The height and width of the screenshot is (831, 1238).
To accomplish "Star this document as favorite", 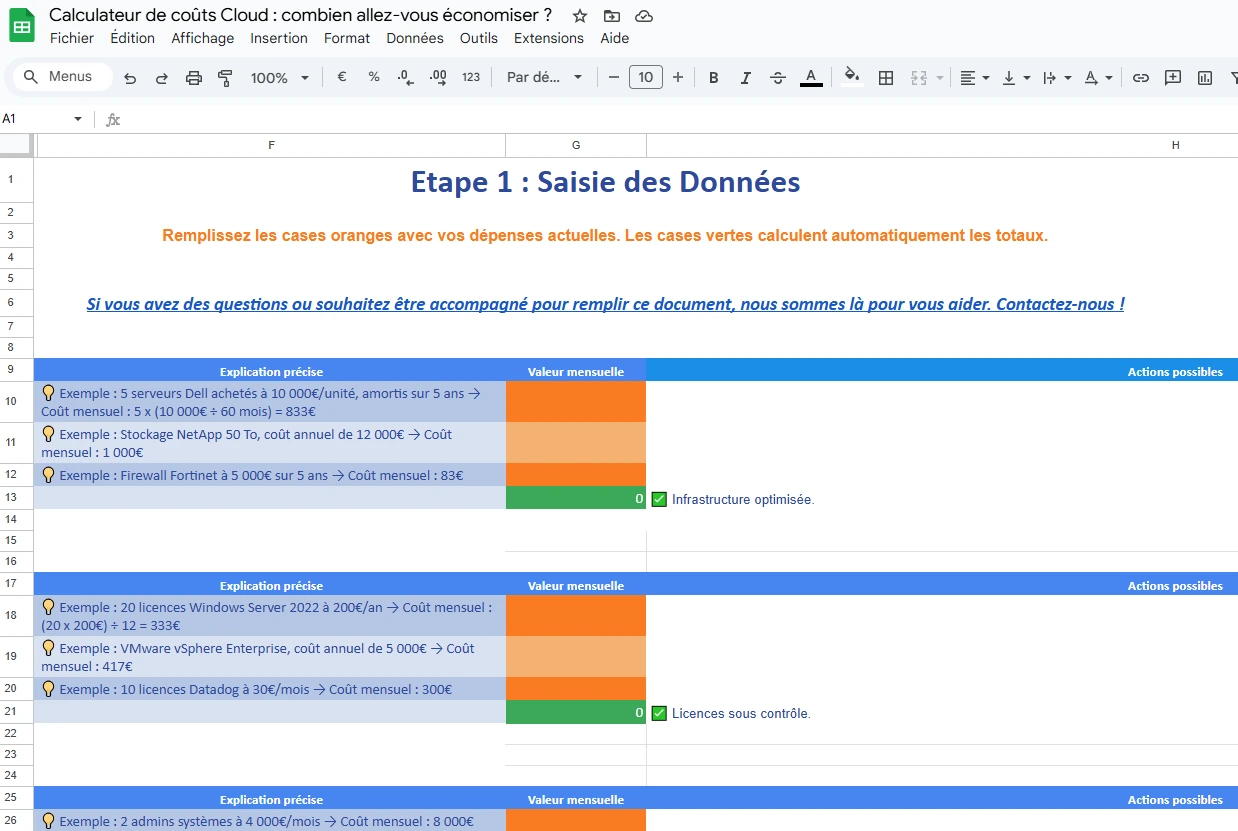I will pyautogui.click(x=580, y=16).
